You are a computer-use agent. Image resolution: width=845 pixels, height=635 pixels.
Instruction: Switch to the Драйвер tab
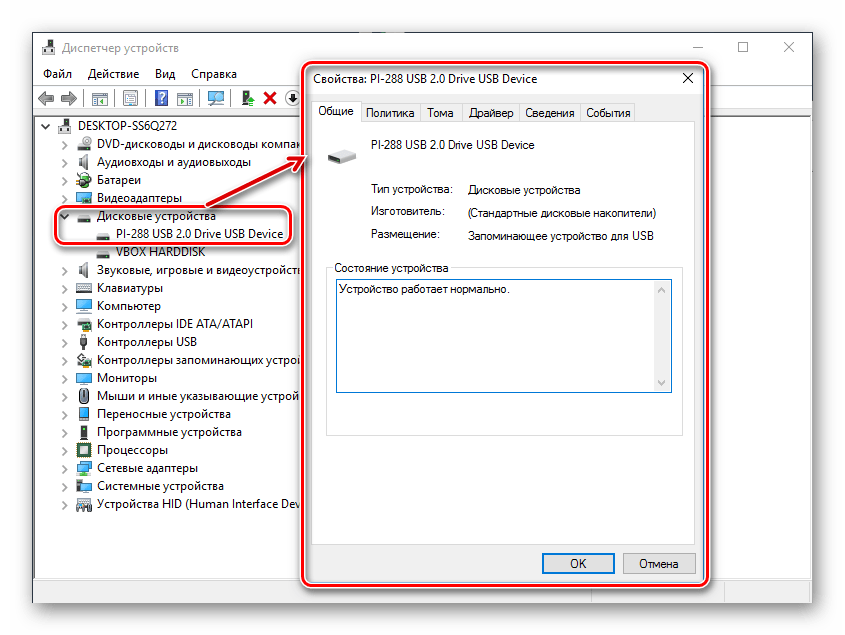coord(491,113)
